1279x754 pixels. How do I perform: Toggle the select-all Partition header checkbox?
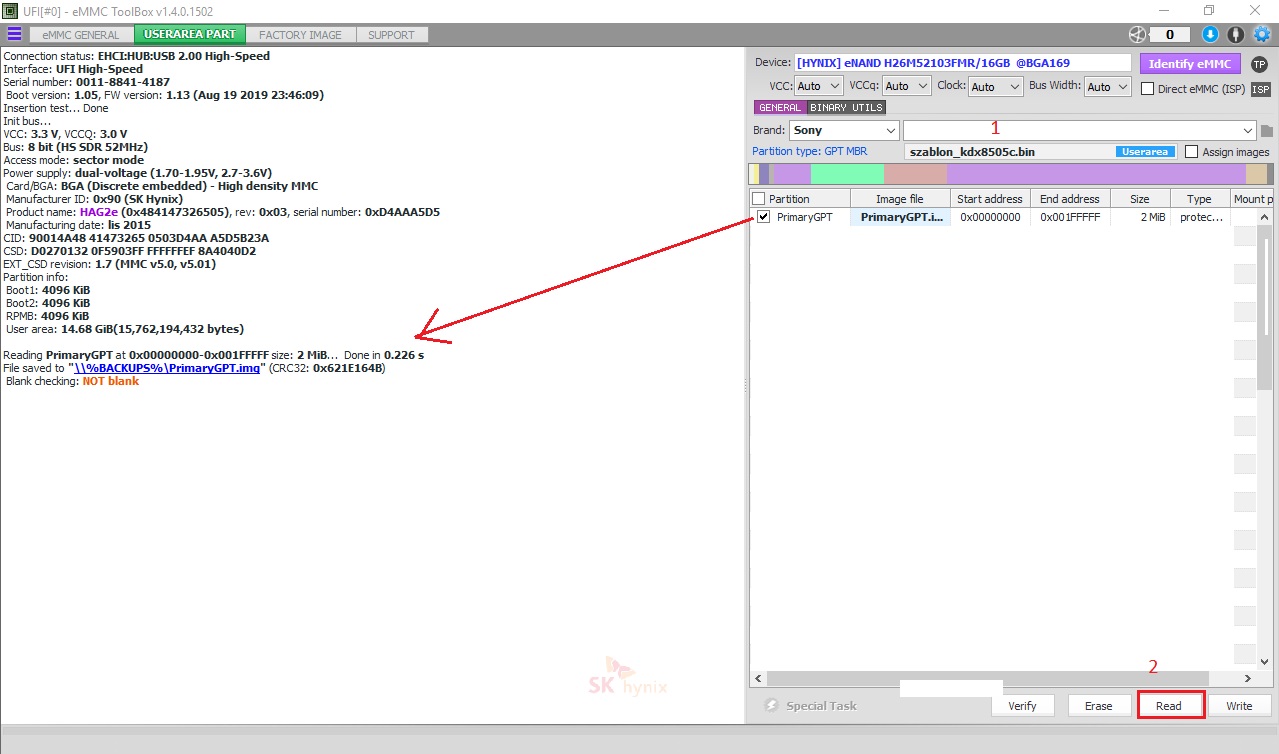[x=759, y=199]
